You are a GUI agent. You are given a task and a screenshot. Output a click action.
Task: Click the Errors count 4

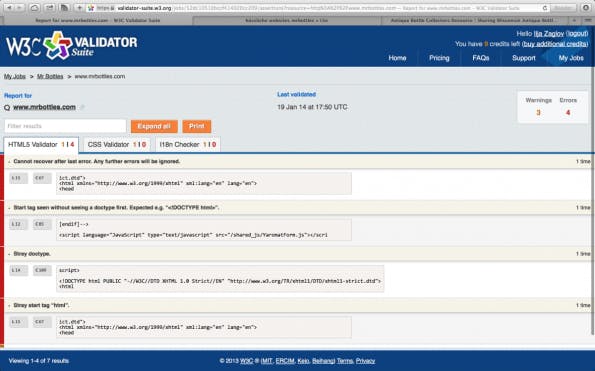pos(568,113)
